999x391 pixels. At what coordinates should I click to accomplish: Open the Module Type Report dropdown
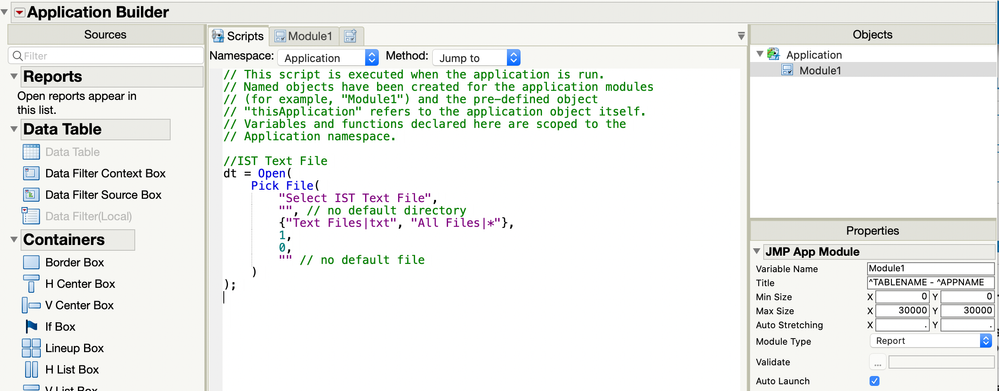[x=930, y=341]
